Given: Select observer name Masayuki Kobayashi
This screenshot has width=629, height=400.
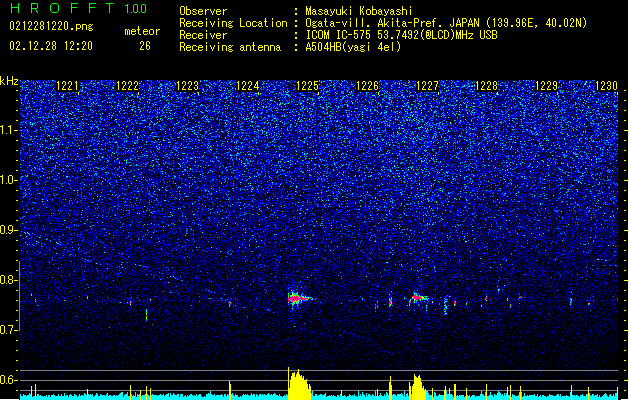Looking at the screenshot, I should point(359,11).
